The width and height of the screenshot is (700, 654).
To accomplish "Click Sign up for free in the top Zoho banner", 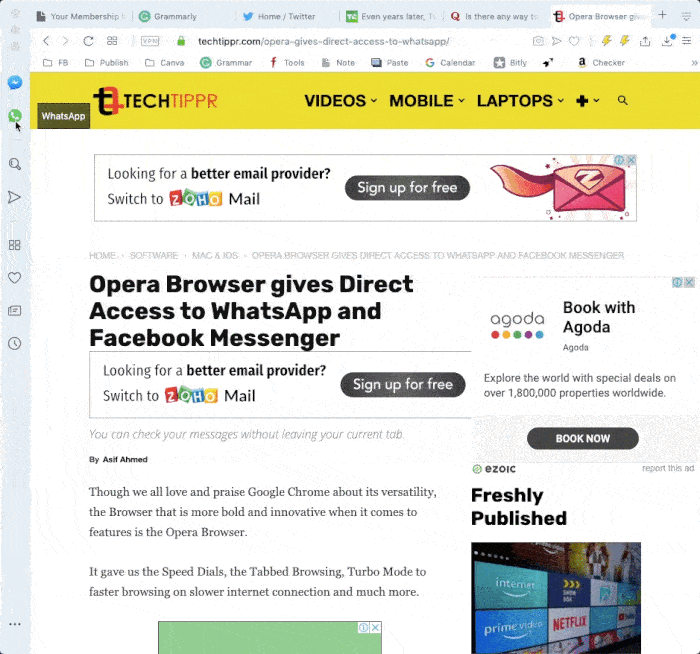I will 407,187.
